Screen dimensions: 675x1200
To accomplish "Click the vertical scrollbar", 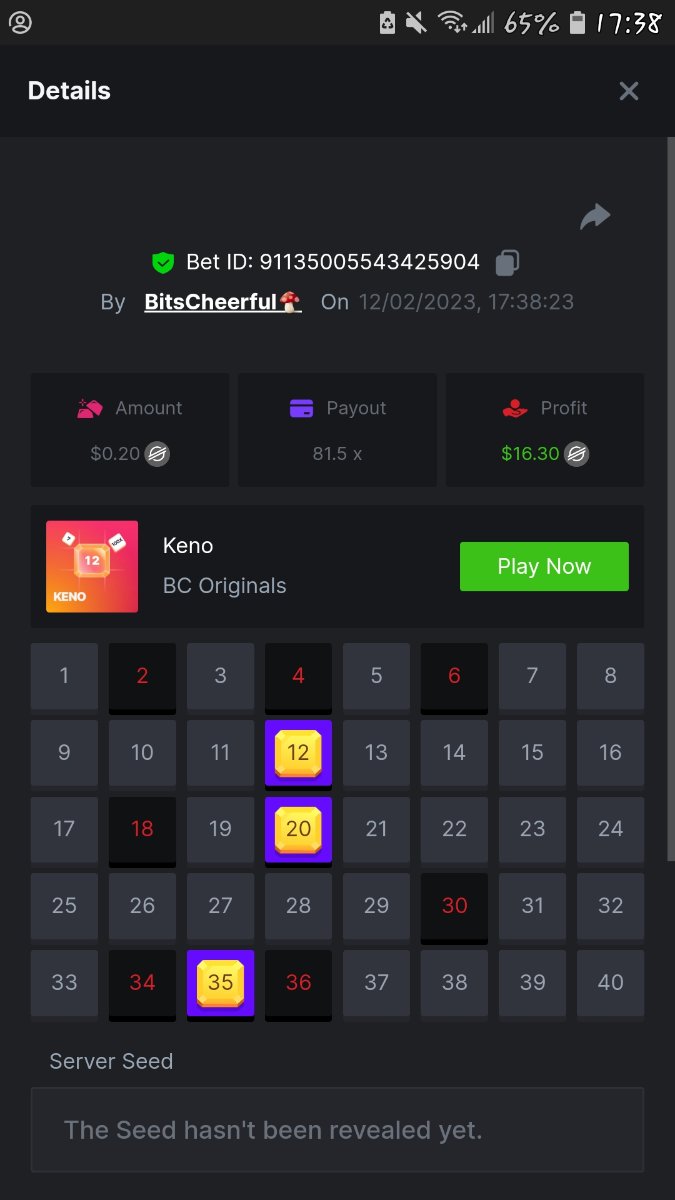I will (670, 498).
